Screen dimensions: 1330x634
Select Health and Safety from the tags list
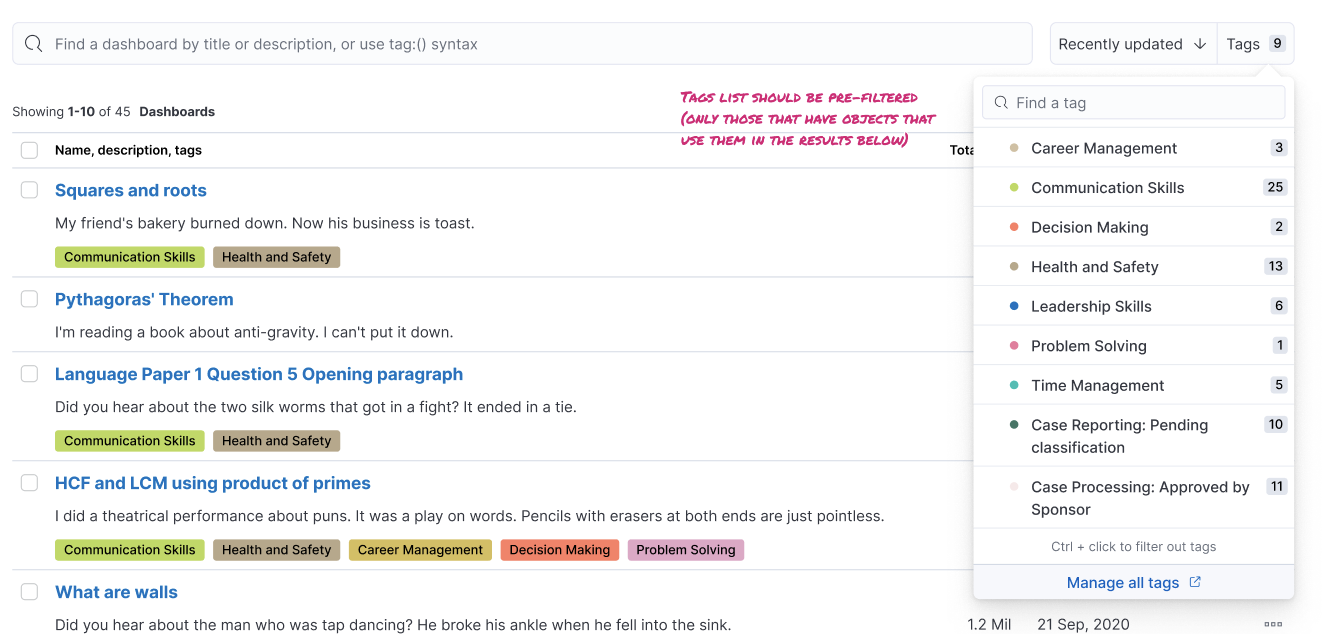(1094, 266)
